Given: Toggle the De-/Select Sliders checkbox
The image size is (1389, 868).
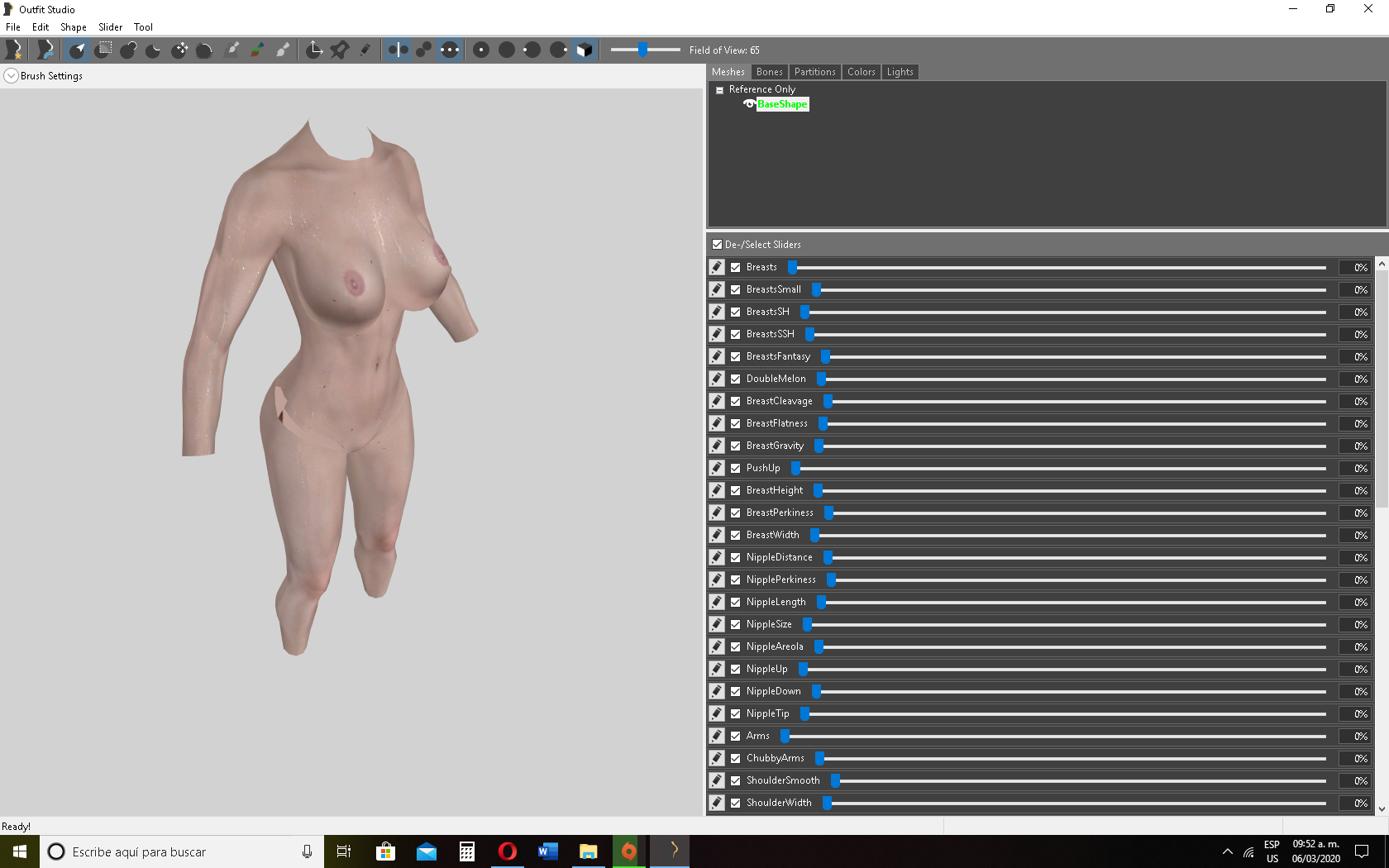Looking at the screenshot, I should point(717,245).
